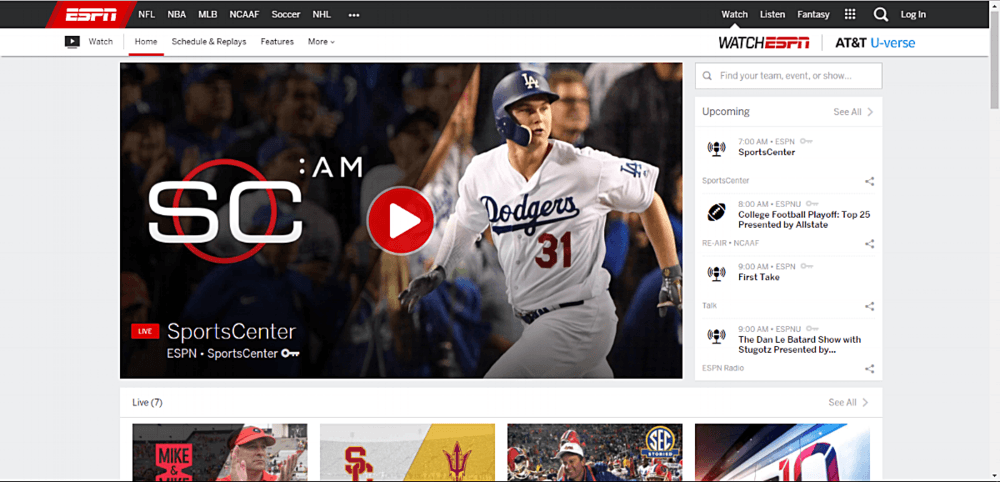The width and height of the screenshot is (1000, 482).
Task: Click the chevron next to Upcoming See All
Action: [870, 112]
